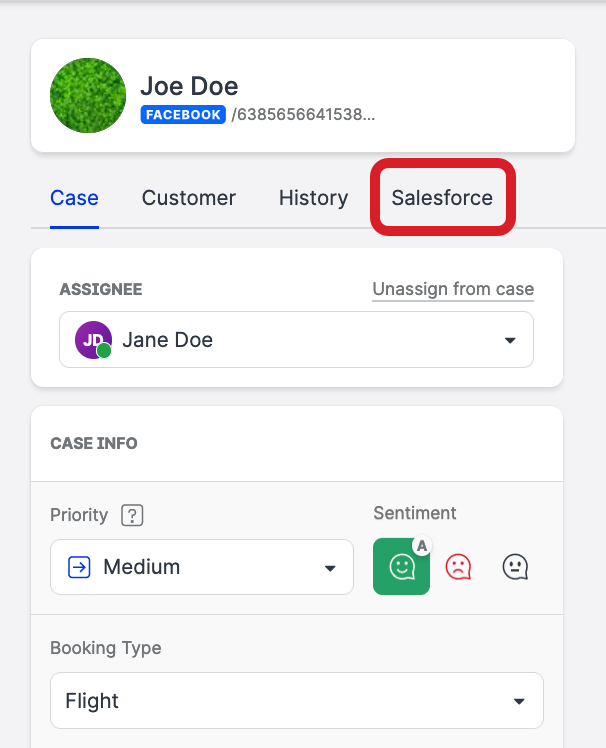Open the Booking Type dropdown showing Flight
The width and height of the screenshot is (606, 748).
pos(518,701)
